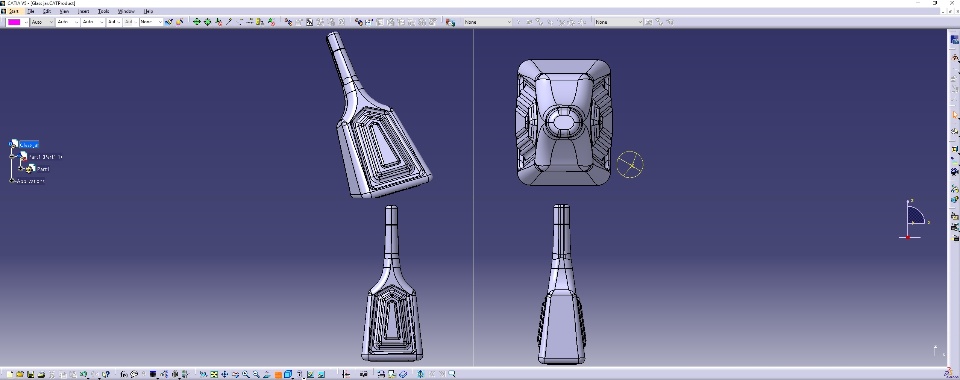Click the Print icon in standard toolbar
This screenshot has width=960, height=380.
(41, 374)
